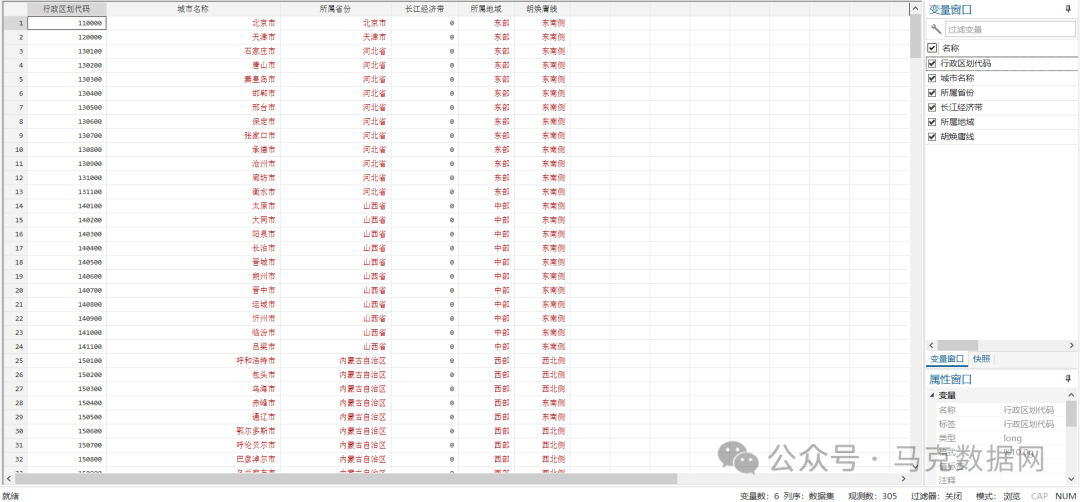Viewport: 1080px width, 502px height.
Task: Click variables list horizontal scrollbar left arrow
Action: click(x=931, y=345)
